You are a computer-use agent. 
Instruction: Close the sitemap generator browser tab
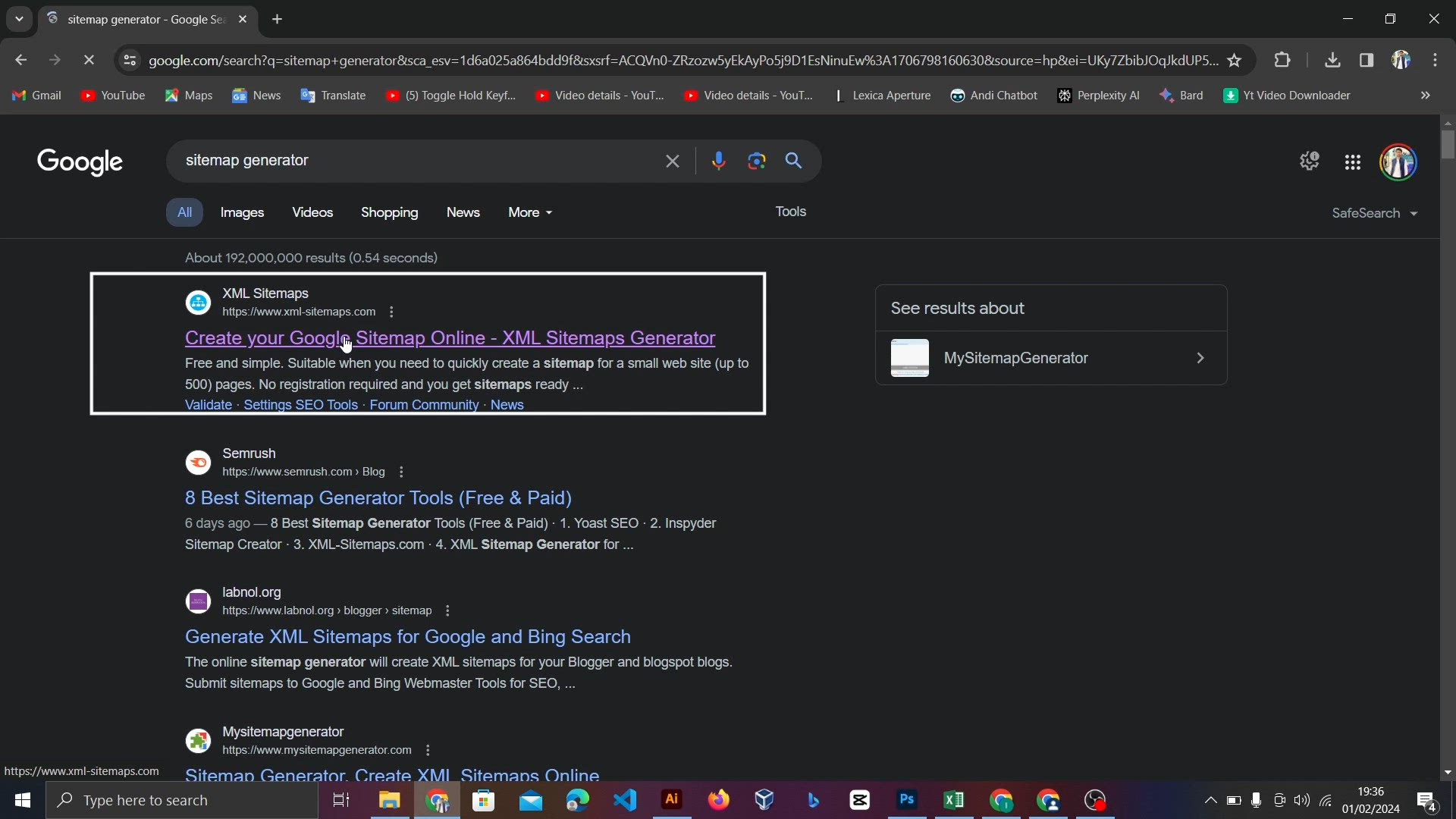click(243, 19)
